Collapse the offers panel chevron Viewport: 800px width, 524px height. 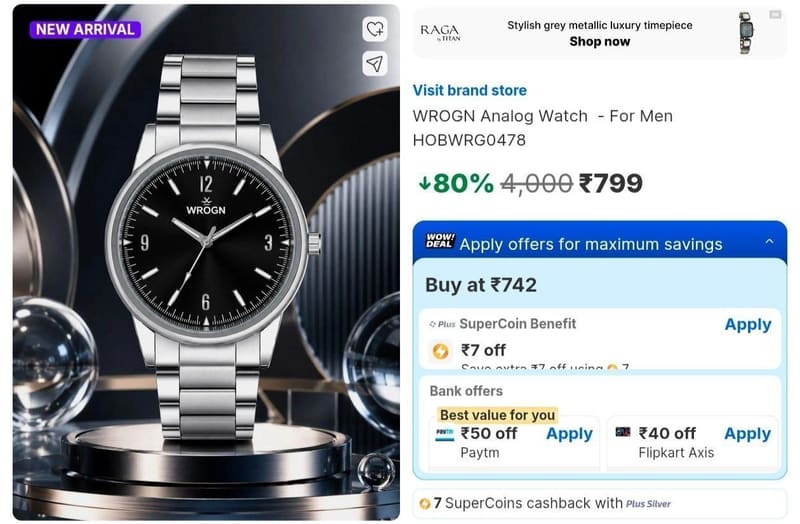769,241
